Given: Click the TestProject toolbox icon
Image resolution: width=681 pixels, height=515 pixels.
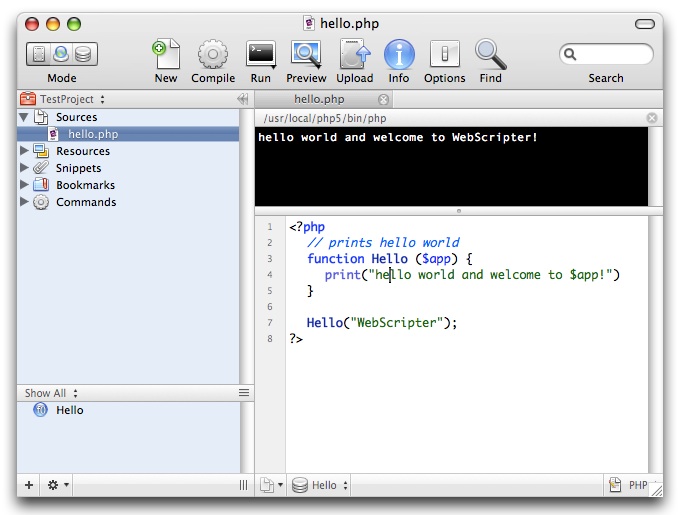Looking at the screenshot, I should pos(28,99).
